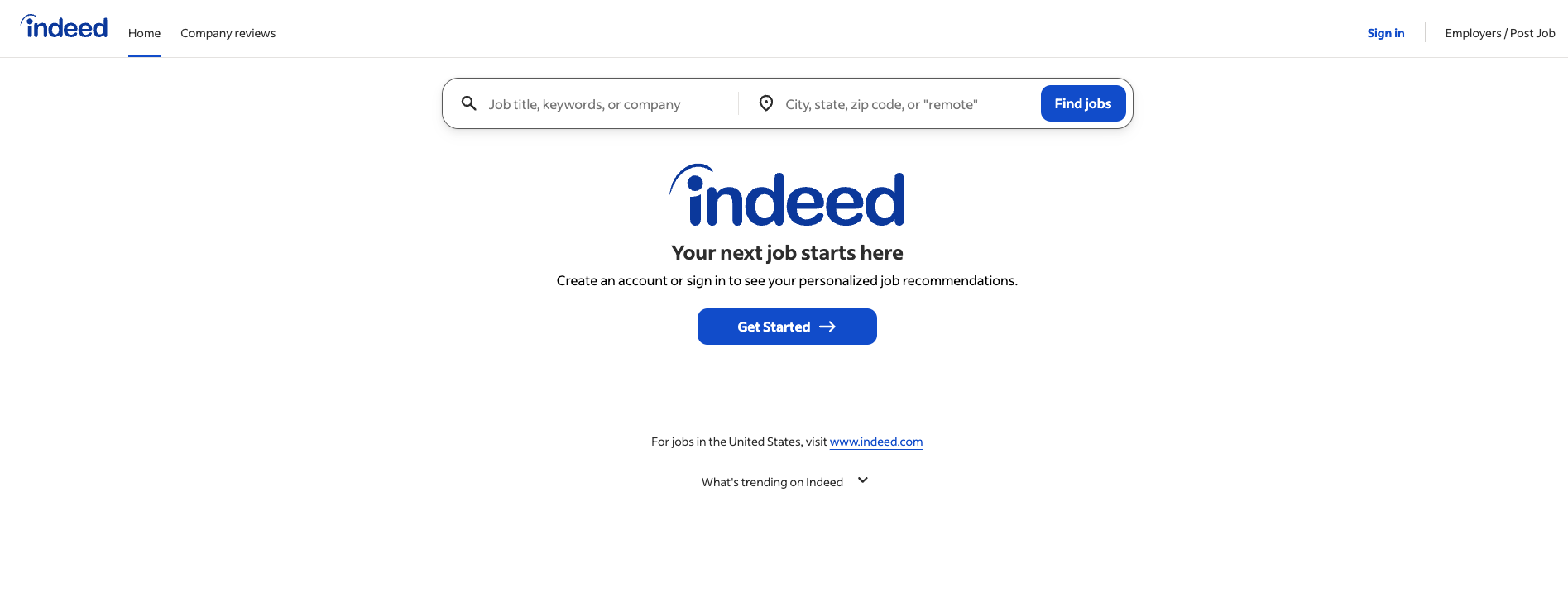Click the Find jobs button
This screenshot has height=597, width=1568.
click(1082, 103)
